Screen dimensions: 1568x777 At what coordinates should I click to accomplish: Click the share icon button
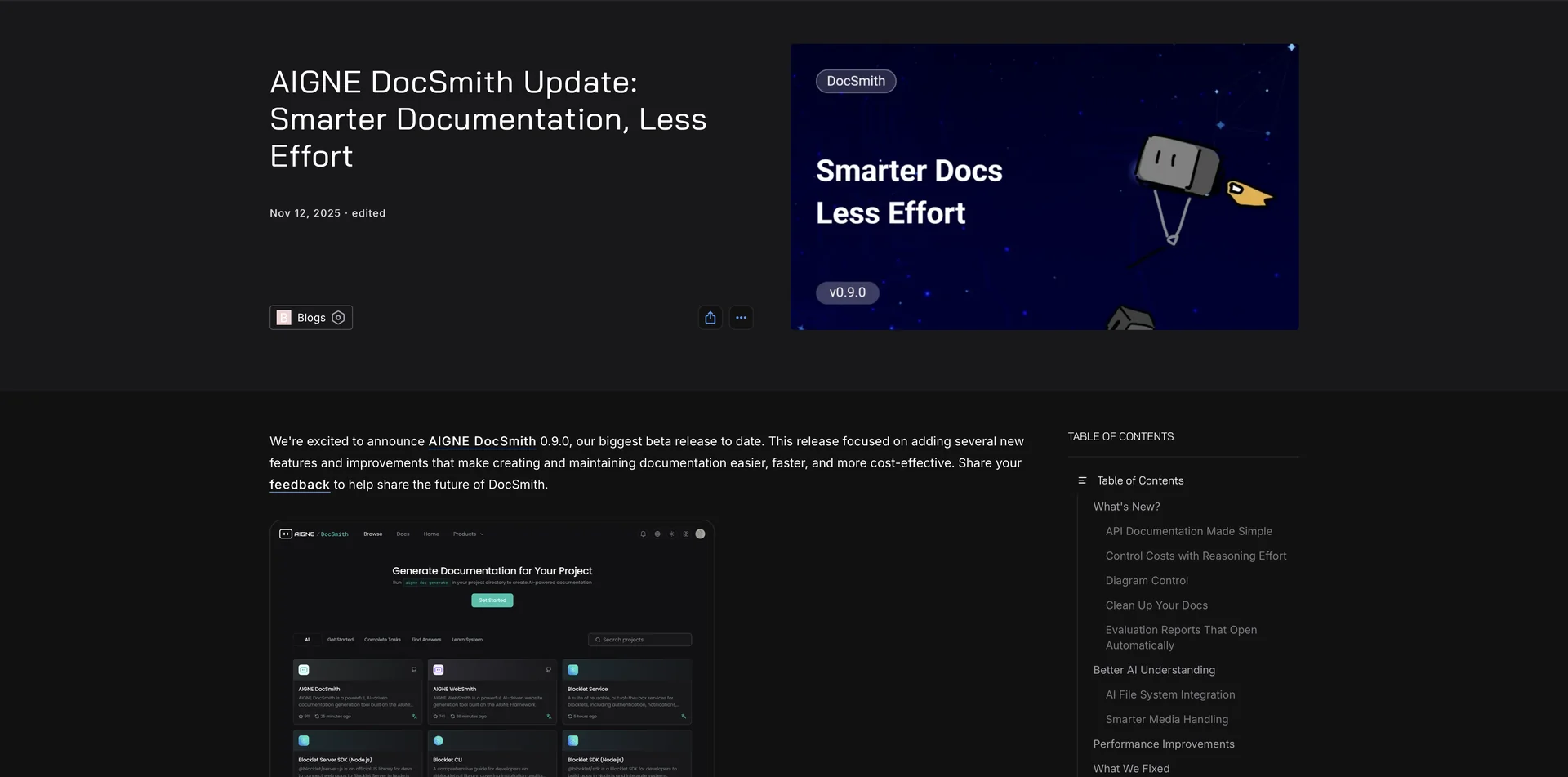(710, 318)
